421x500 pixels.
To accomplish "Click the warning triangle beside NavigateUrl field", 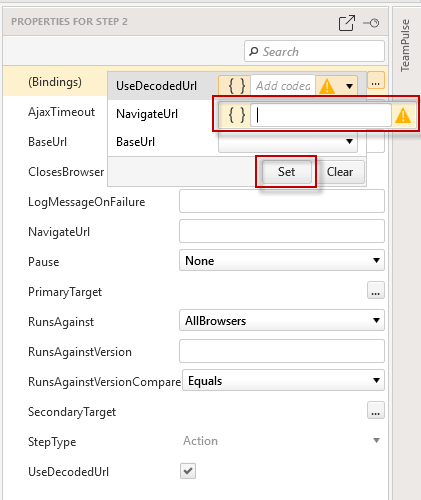I will tap(403, 115).
